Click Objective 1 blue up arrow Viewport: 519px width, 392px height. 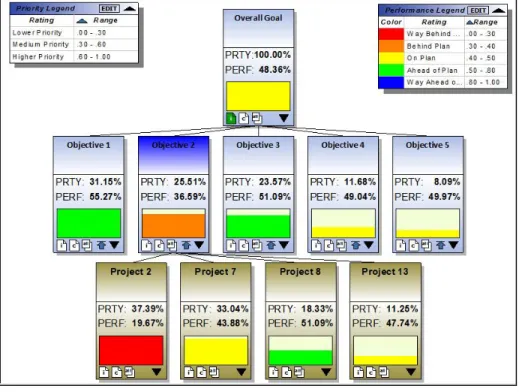[x=101, y=245]
